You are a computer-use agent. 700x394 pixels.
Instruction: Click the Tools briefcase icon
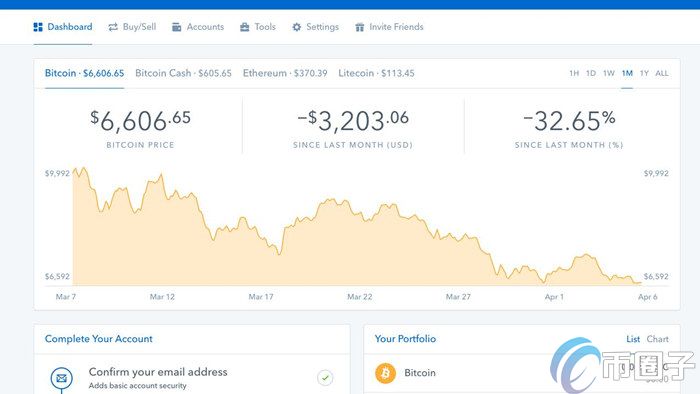click(245, 27)
